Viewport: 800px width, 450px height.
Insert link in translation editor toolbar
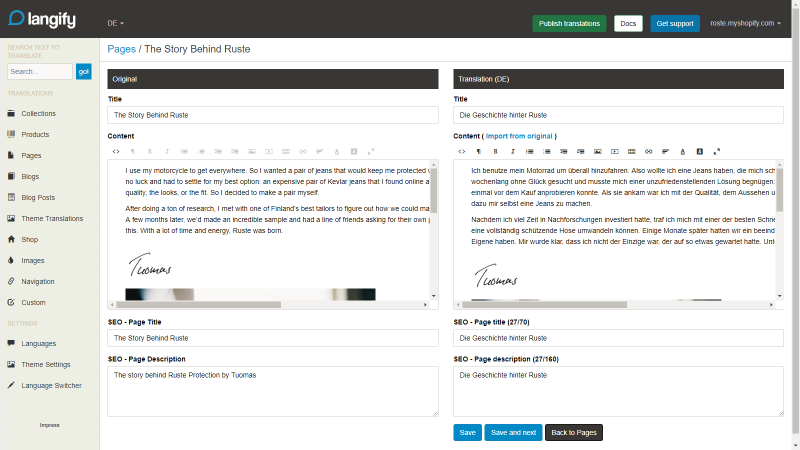[648, 152]
